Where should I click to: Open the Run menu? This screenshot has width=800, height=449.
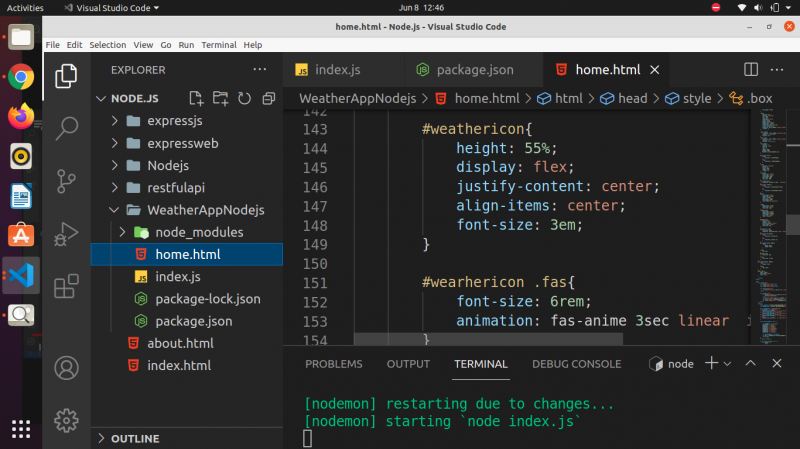pyautogui.click(x=186, y=45)
